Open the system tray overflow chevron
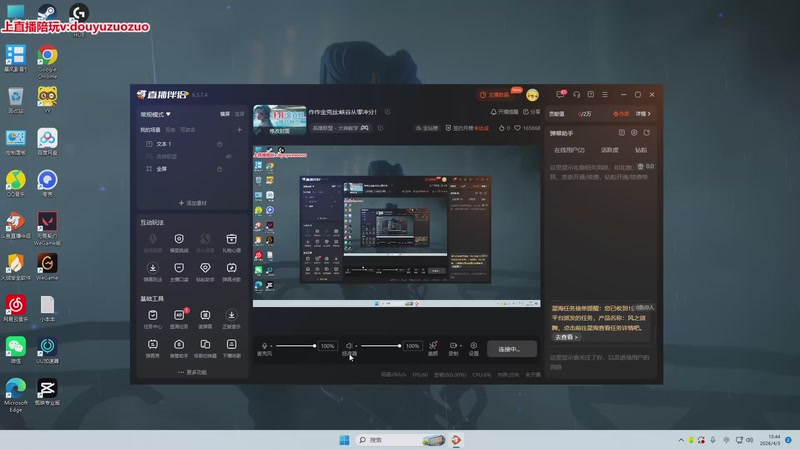 (x=681, y=440)
